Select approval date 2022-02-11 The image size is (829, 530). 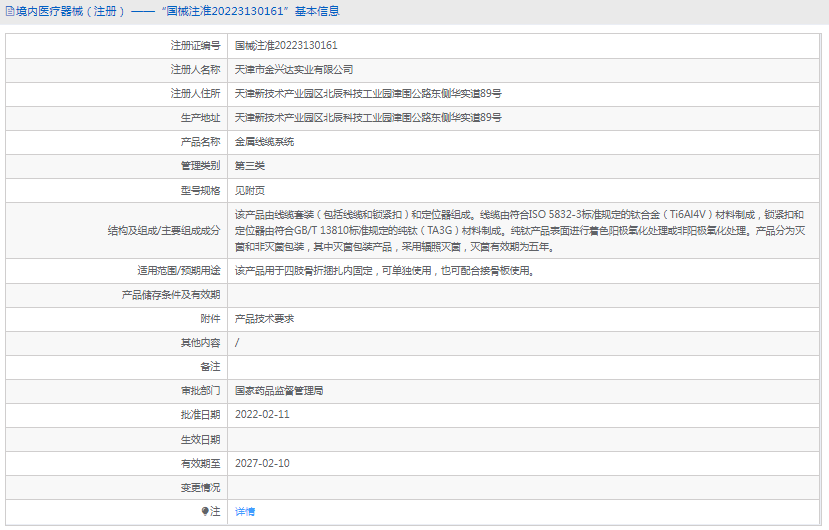point(262,414)
